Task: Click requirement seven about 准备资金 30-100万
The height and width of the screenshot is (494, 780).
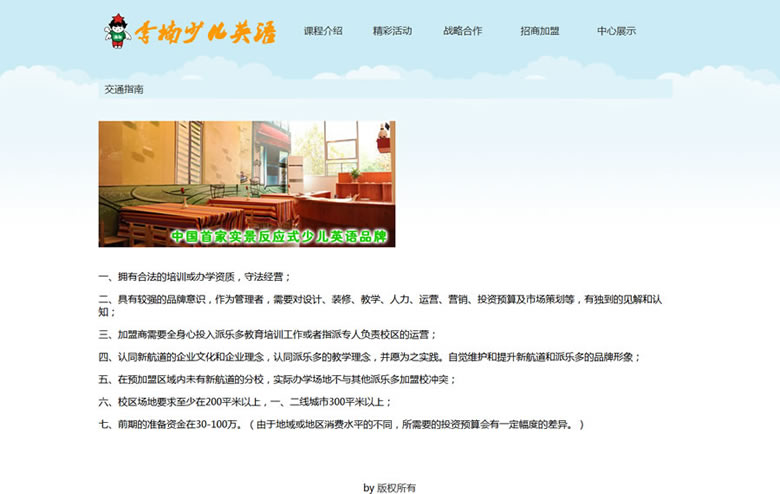Action: [340, 425]
